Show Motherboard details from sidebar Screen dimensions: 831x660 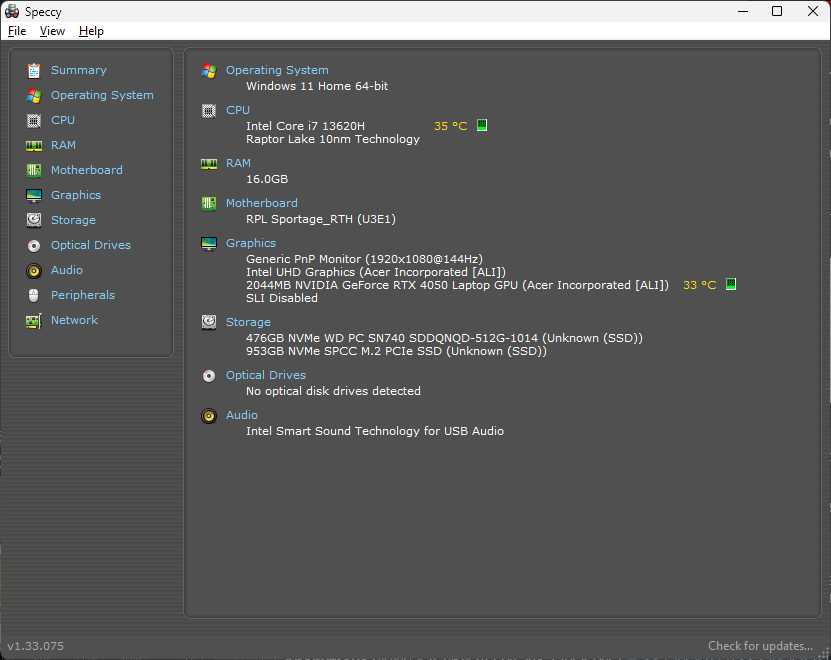pos(86,170)
